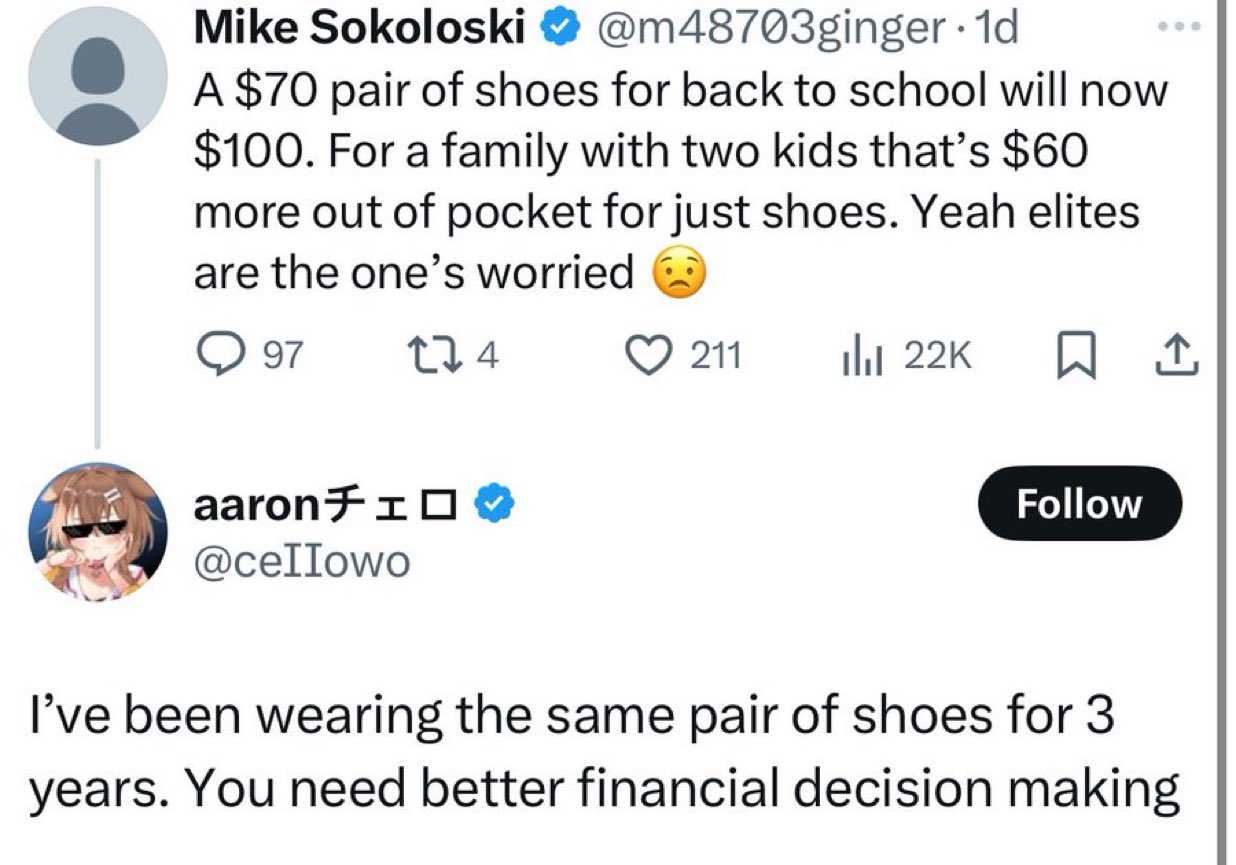Click the 22K views count
This screenshot has height=865, width=1236.
tap(938, 355)
